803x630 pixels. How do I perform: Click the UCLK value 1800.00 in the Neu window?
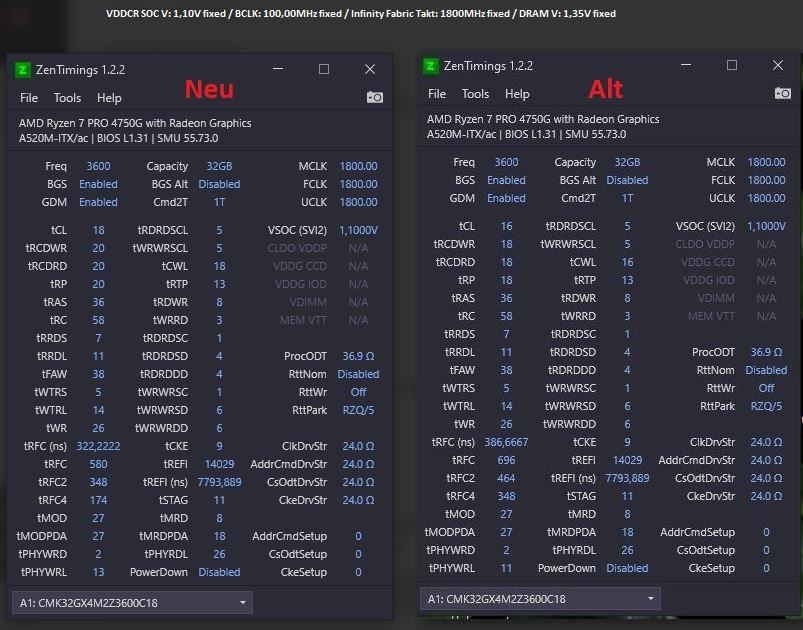(358, 202)
